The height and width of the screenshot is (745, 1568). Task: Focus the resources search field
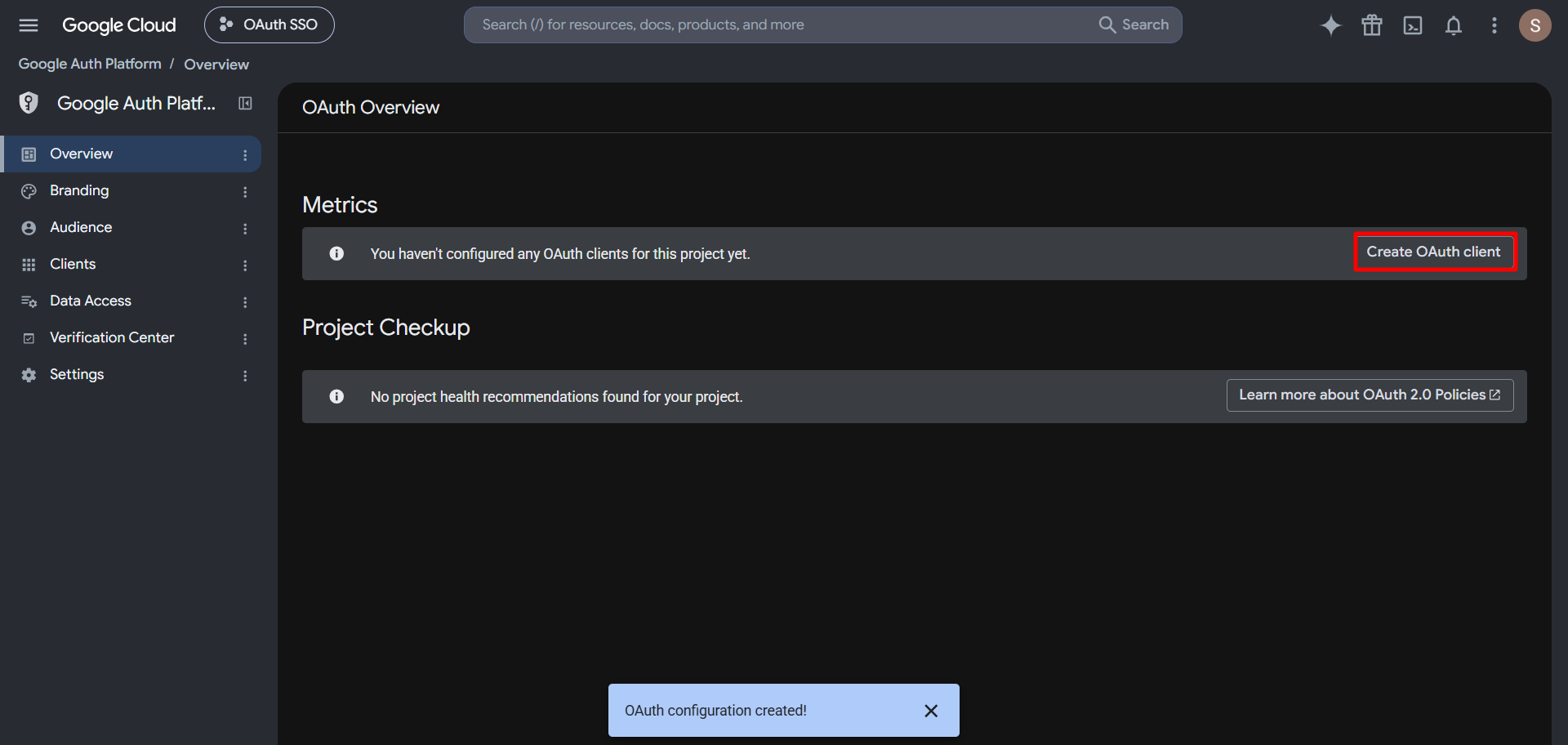(776, 25)
